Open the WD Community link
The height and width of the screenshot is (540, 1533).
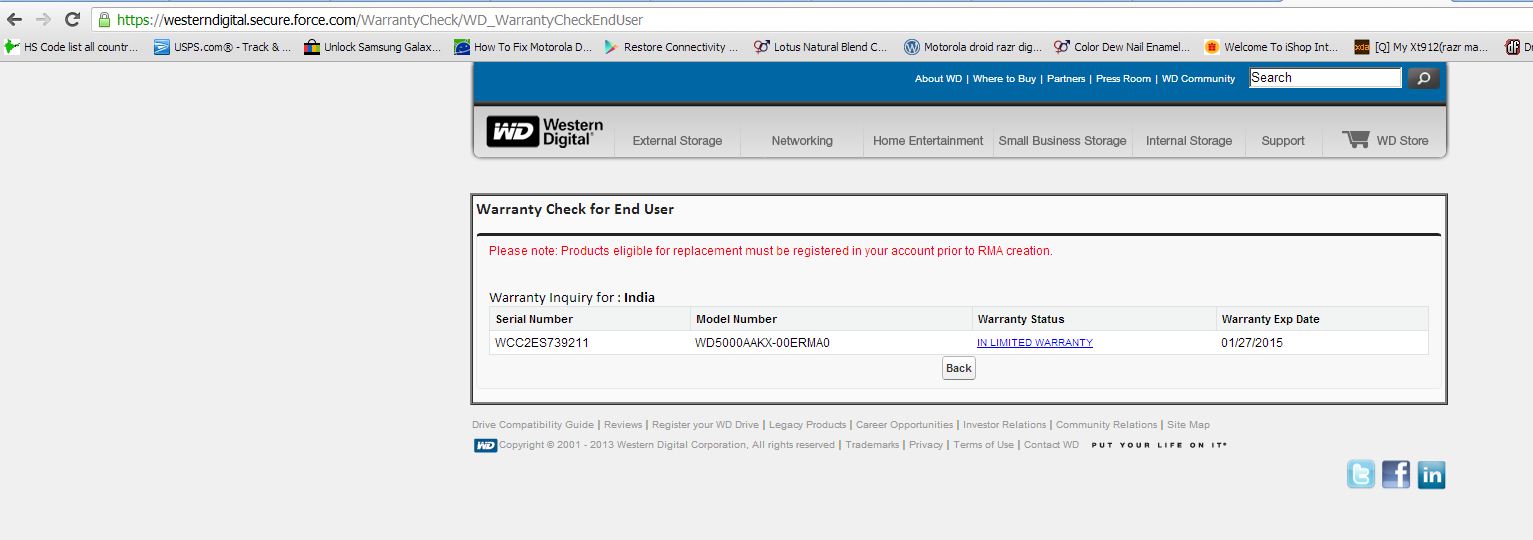point(1198,79)
